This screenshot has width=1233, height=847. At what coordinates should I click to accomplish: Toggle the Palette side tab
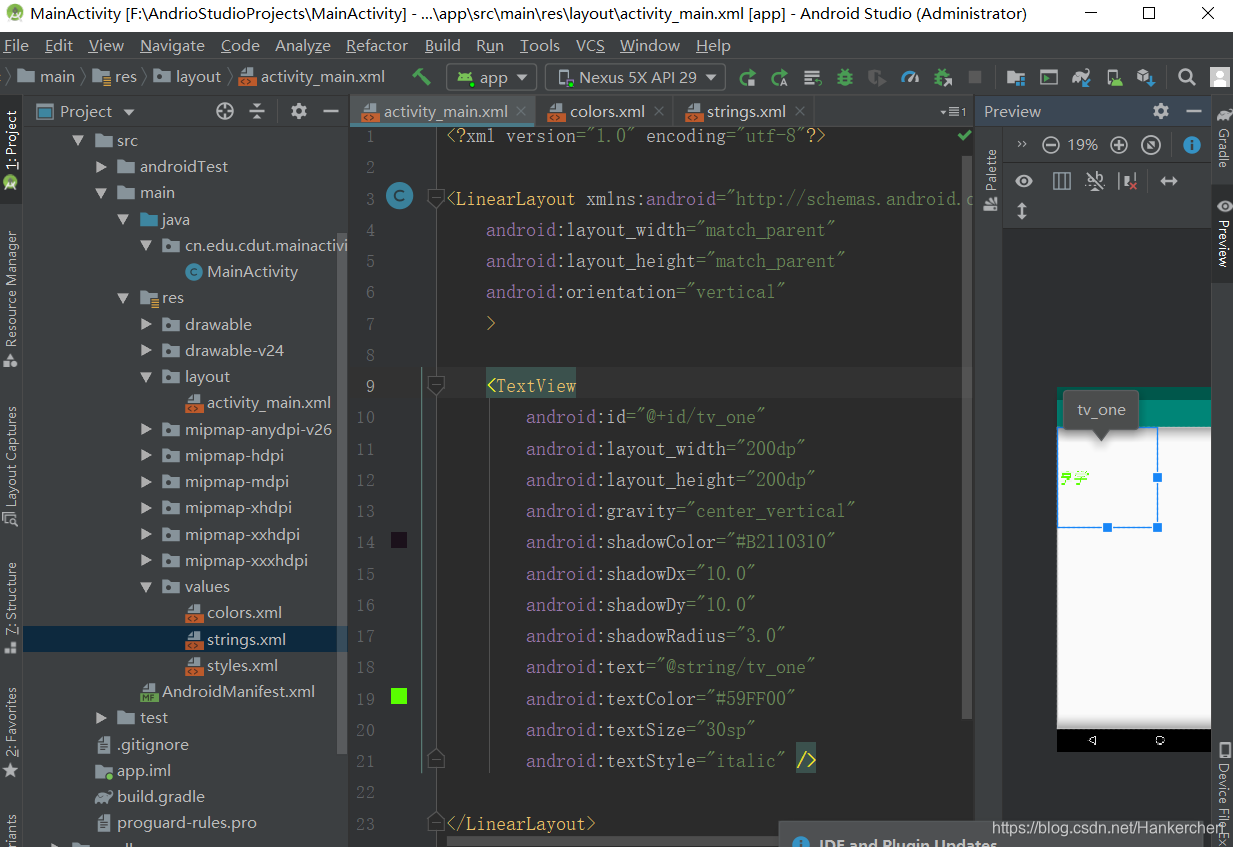click(991, 180)
